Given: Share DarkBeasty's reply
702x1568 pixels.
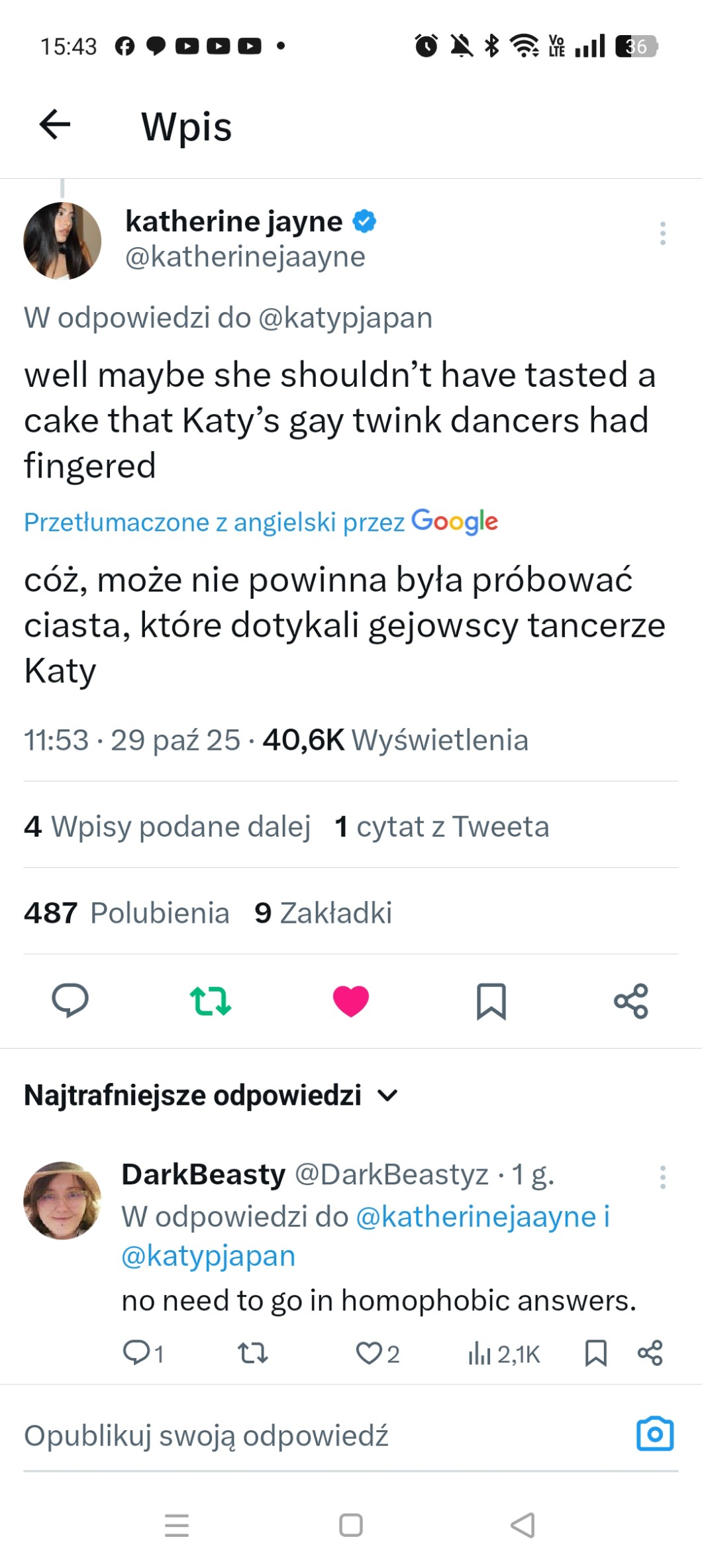Looking at the screenshot, I should [650, 1353].
